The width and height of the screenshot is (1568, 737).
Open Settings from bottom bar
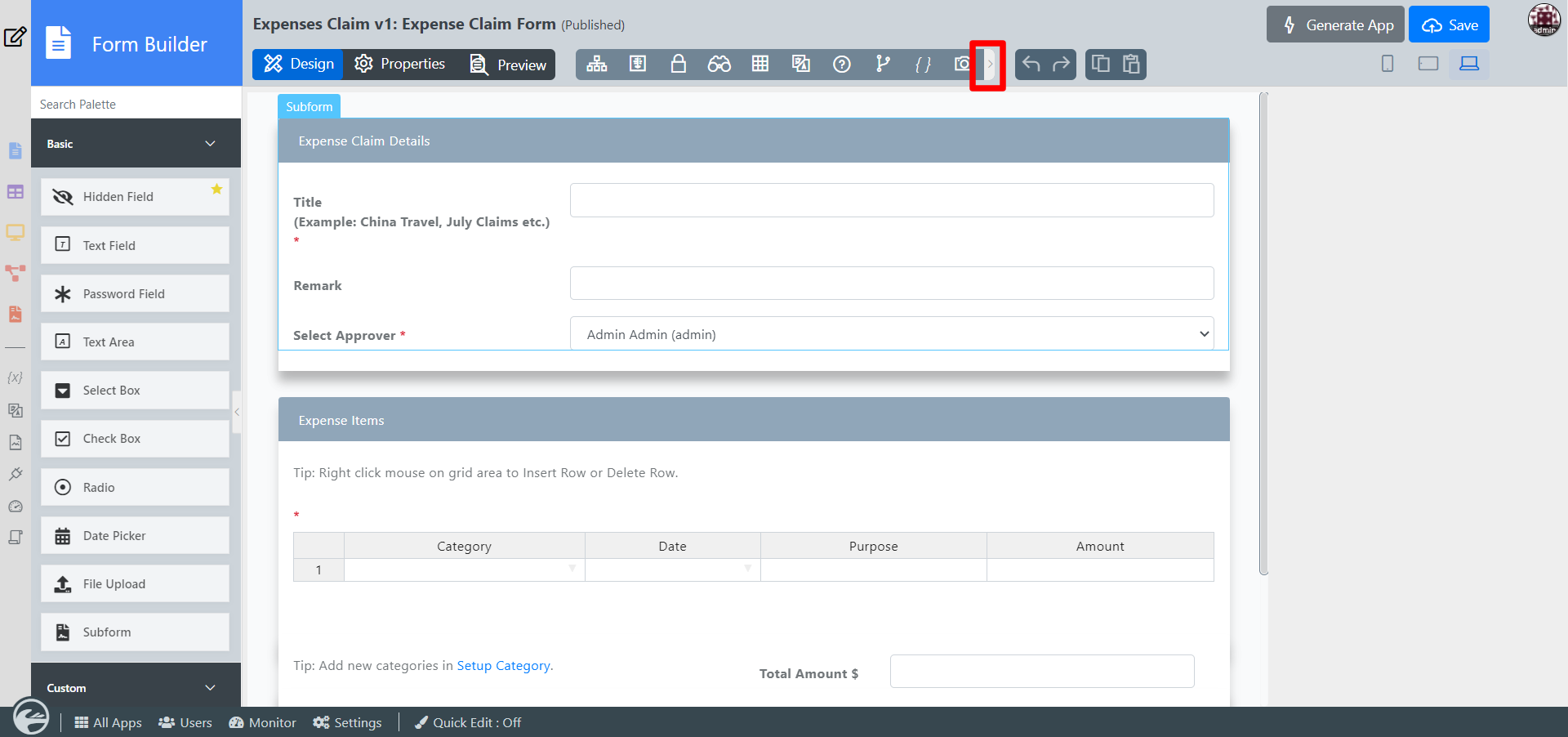point(347,722)
